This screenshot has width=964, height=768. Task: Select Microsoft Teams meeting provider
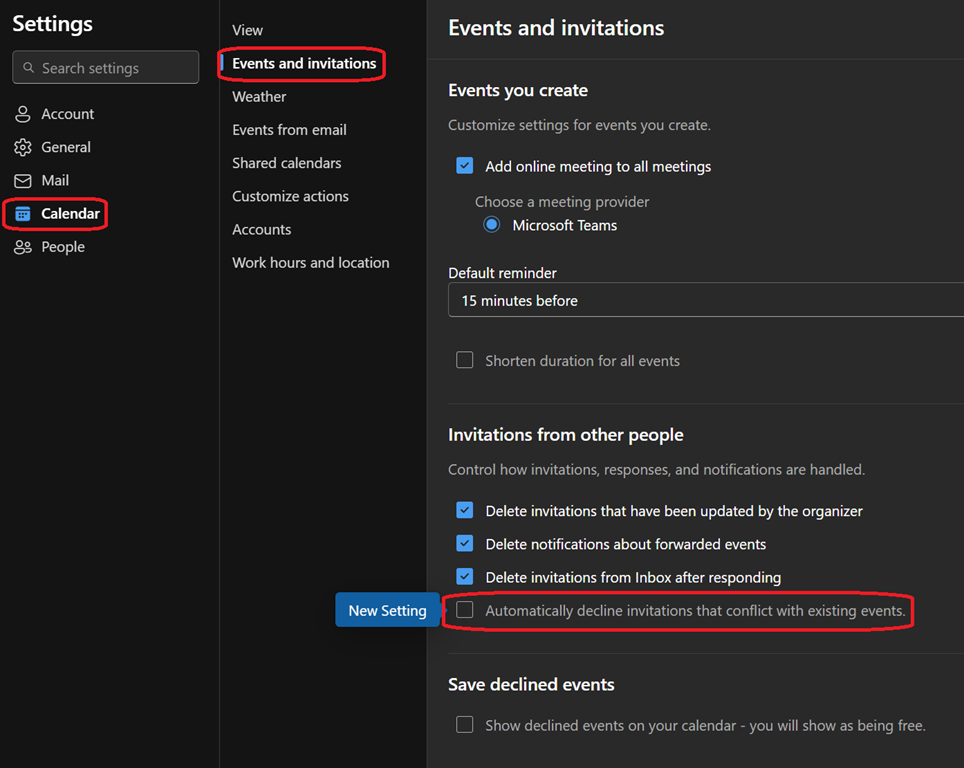pyautogui.click(x=492, y=225)
